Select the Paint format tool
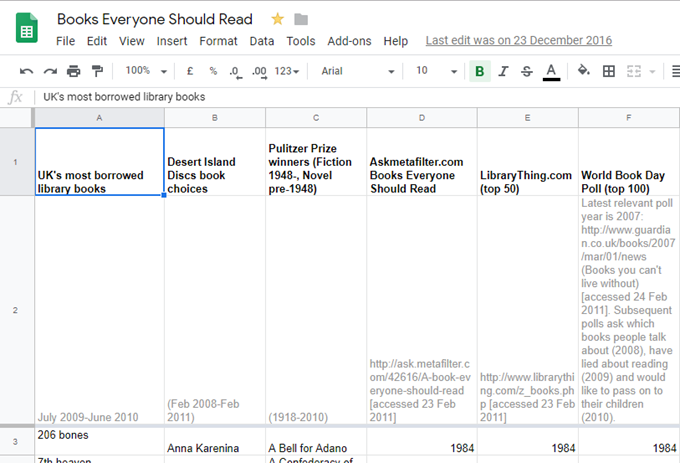Image resolution: width=680 pixels, height=463 pixels. pos(97,71)
